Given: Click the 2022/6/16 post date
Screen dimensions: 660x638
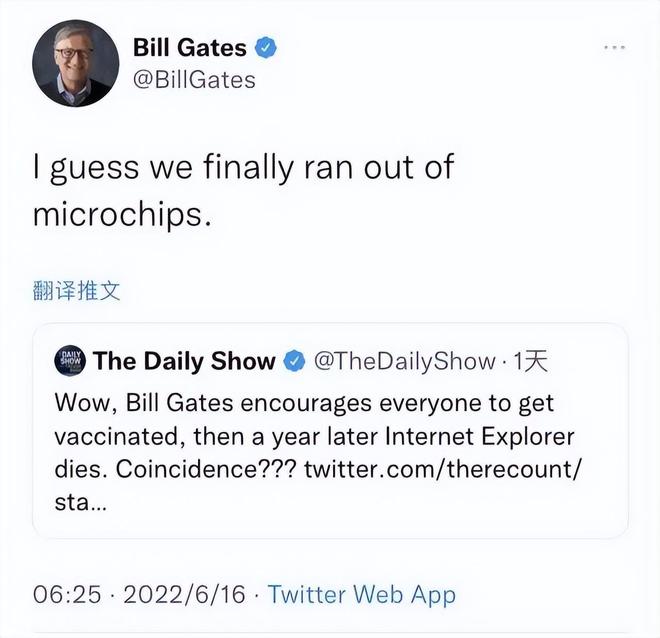Looking at the screenshot, I should point(184,594).
